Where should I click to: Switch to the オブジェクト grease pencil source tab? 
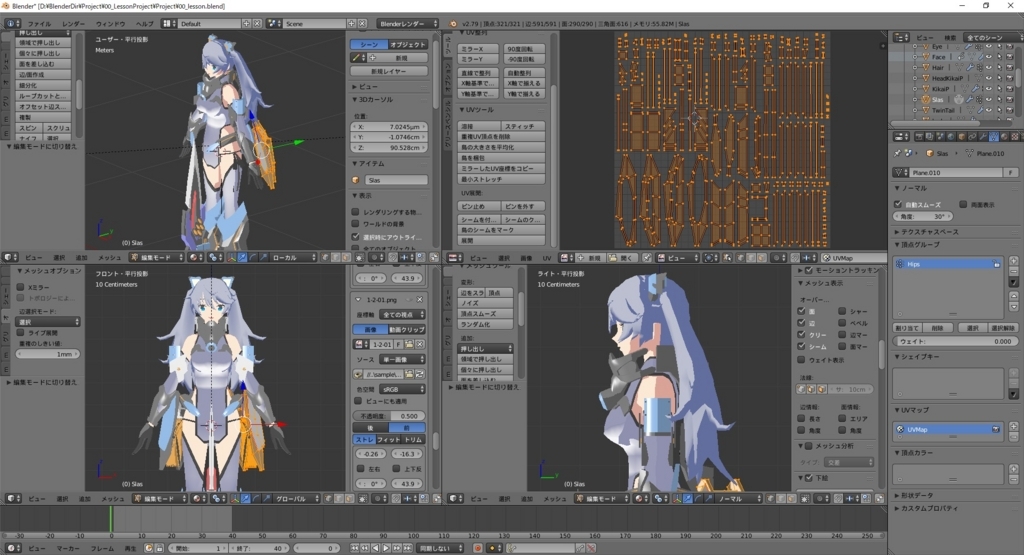pyautogui.click(x=408, y=44)
